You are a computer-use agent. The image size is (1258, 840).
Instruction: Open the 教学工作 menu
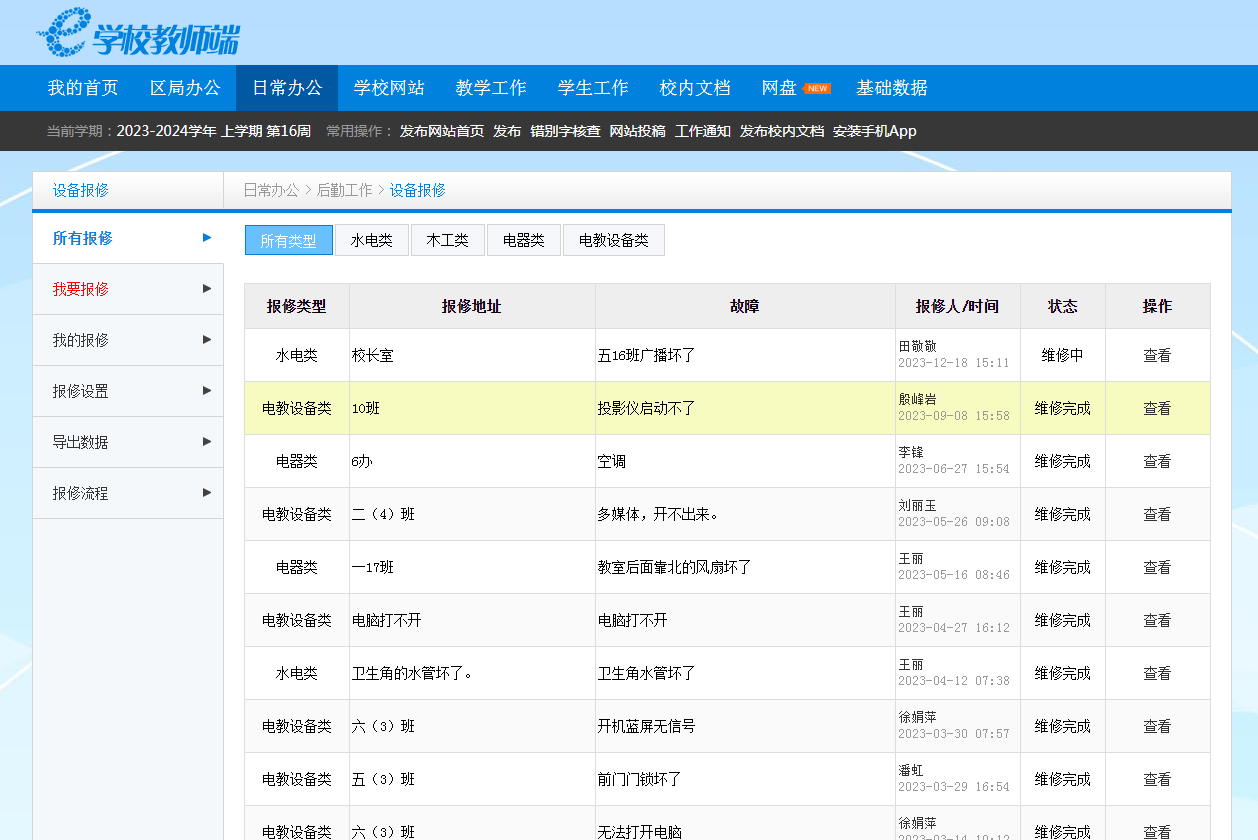(491, 88)
